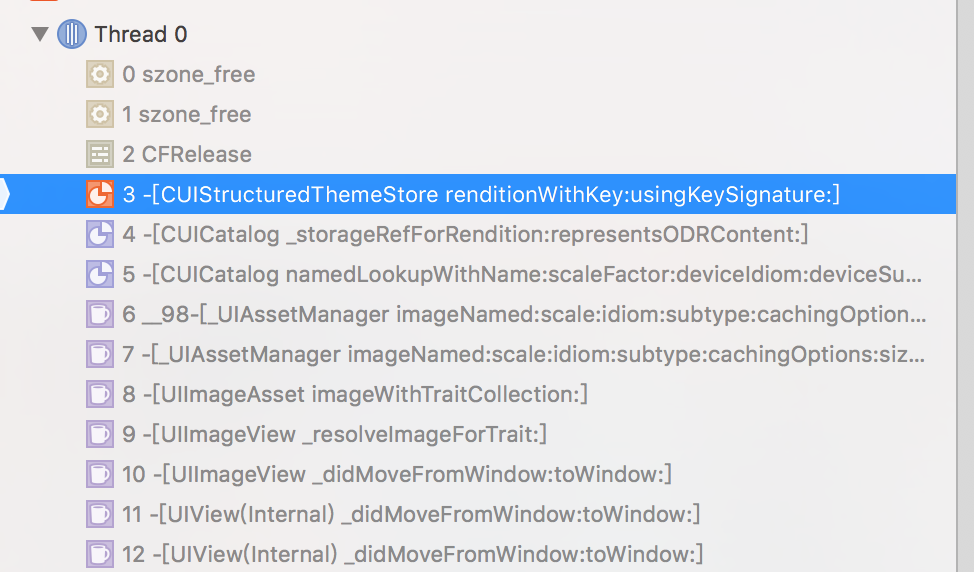The image size is (974, 572).
Task: Click cup icon beside UIImageView _resolveImageForTrait:
Action: pos(99,434)
